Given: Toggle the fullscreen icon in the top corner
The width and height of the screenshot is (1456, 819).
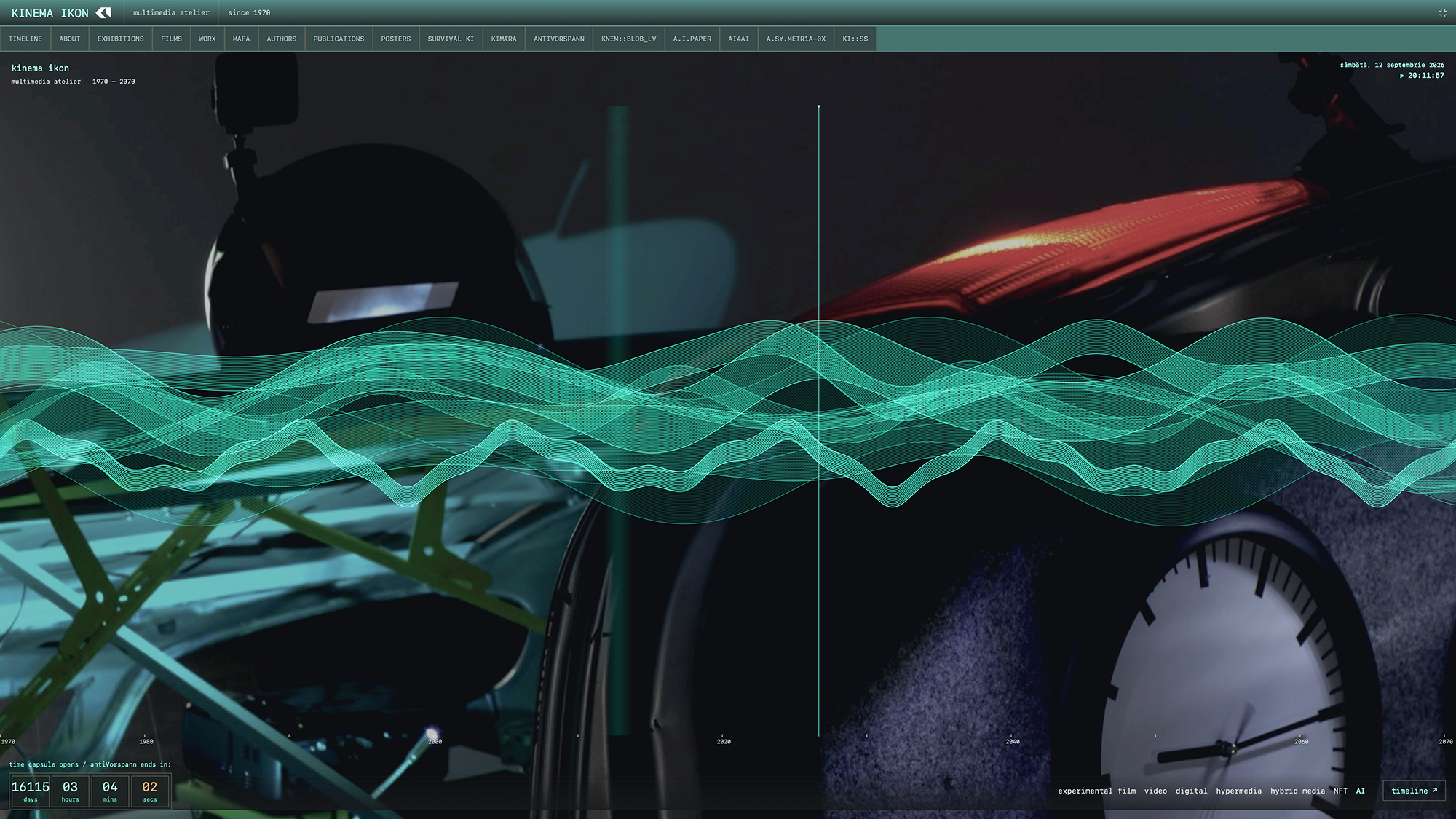Looking at the screenshot, I should tap(1442, 13).
